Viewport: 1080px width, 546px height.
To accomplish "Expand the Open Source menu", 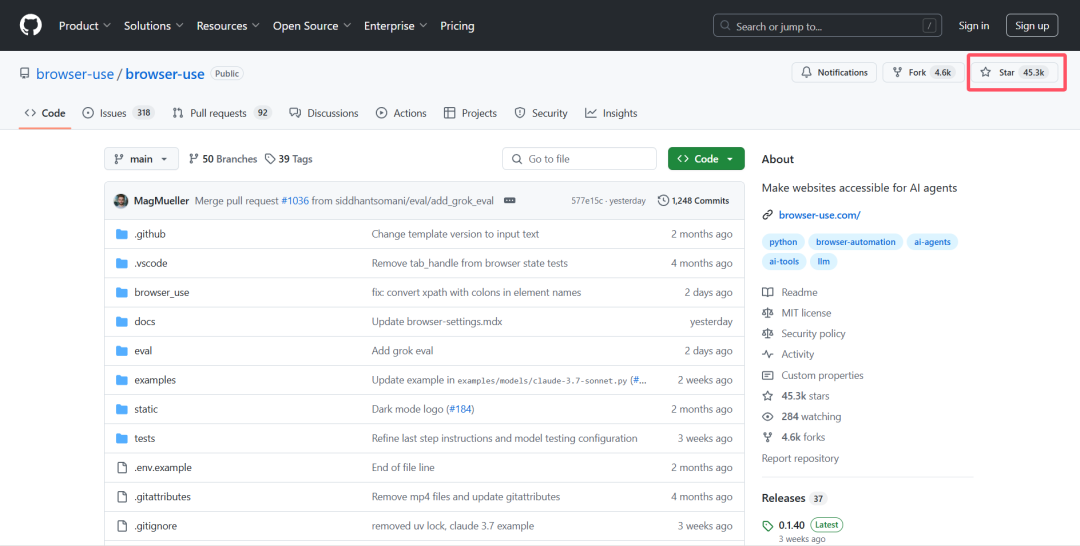I will (x=312, y=25).
